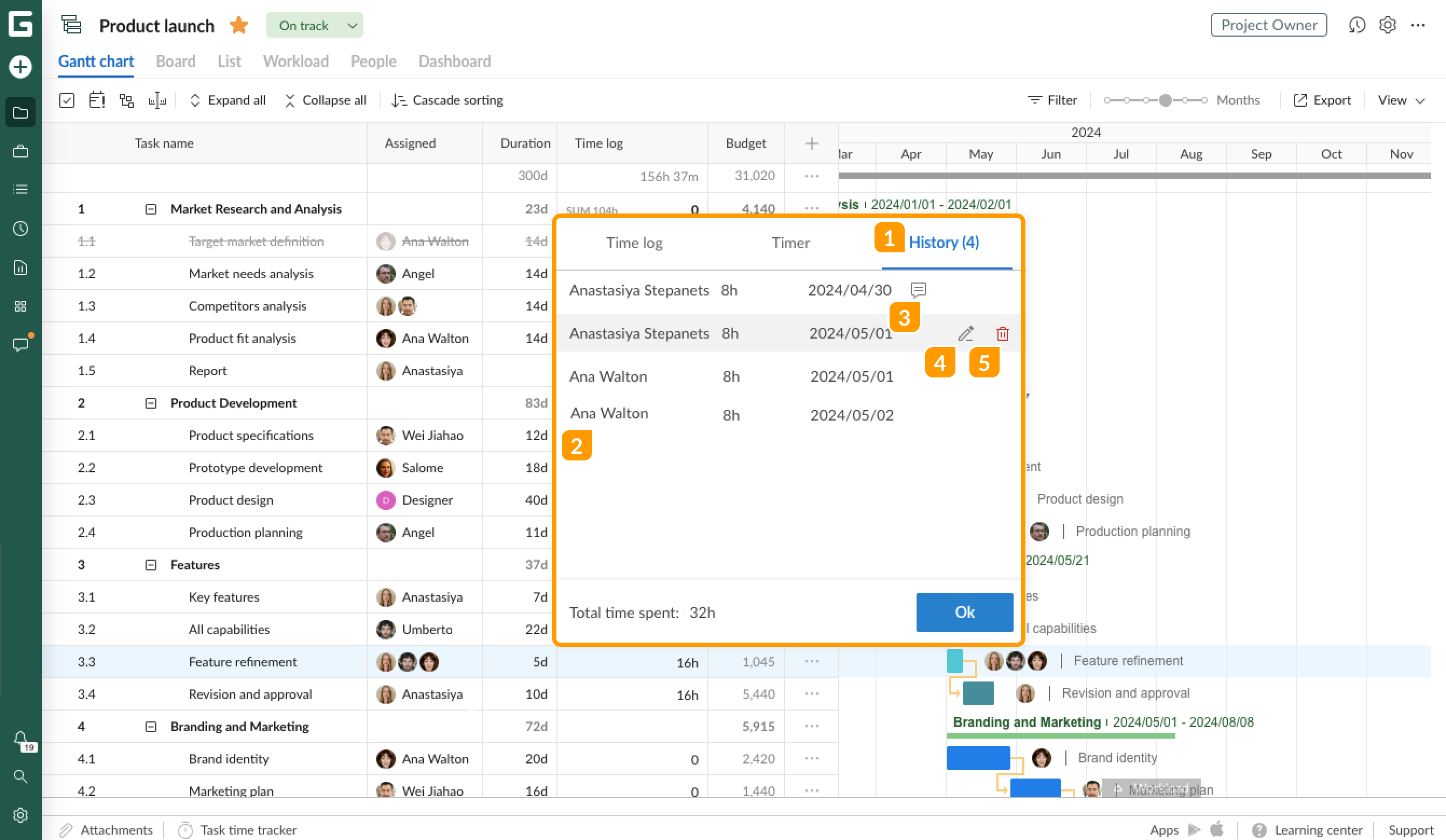
Task: Open three-dot menu on Feature refinement row
Action: [811, 662]
